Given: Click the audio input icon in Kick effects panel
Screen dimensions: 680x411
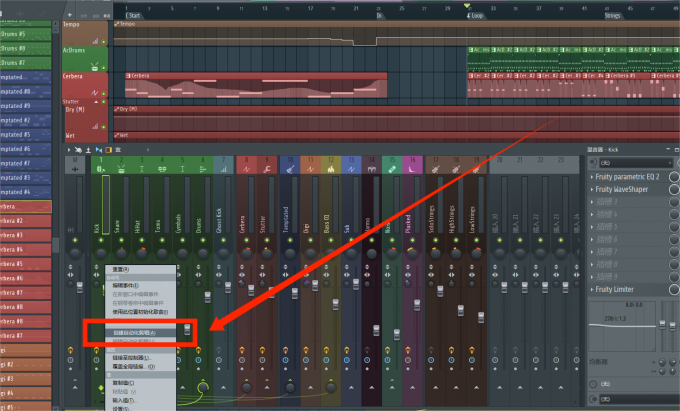Looking at the screenshot, I should coord(593,163).
